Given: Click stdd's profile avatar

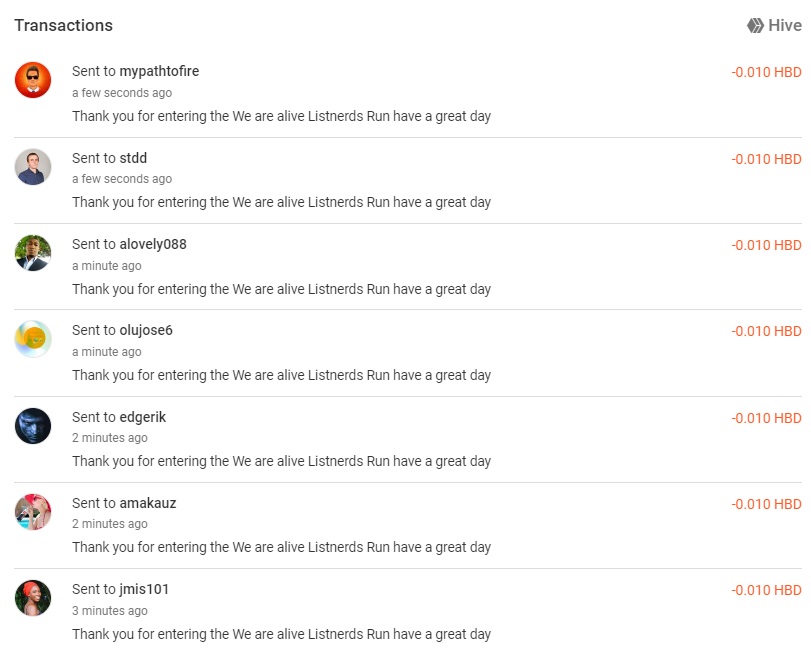Looking at the screenshot, I should point(33,166).
